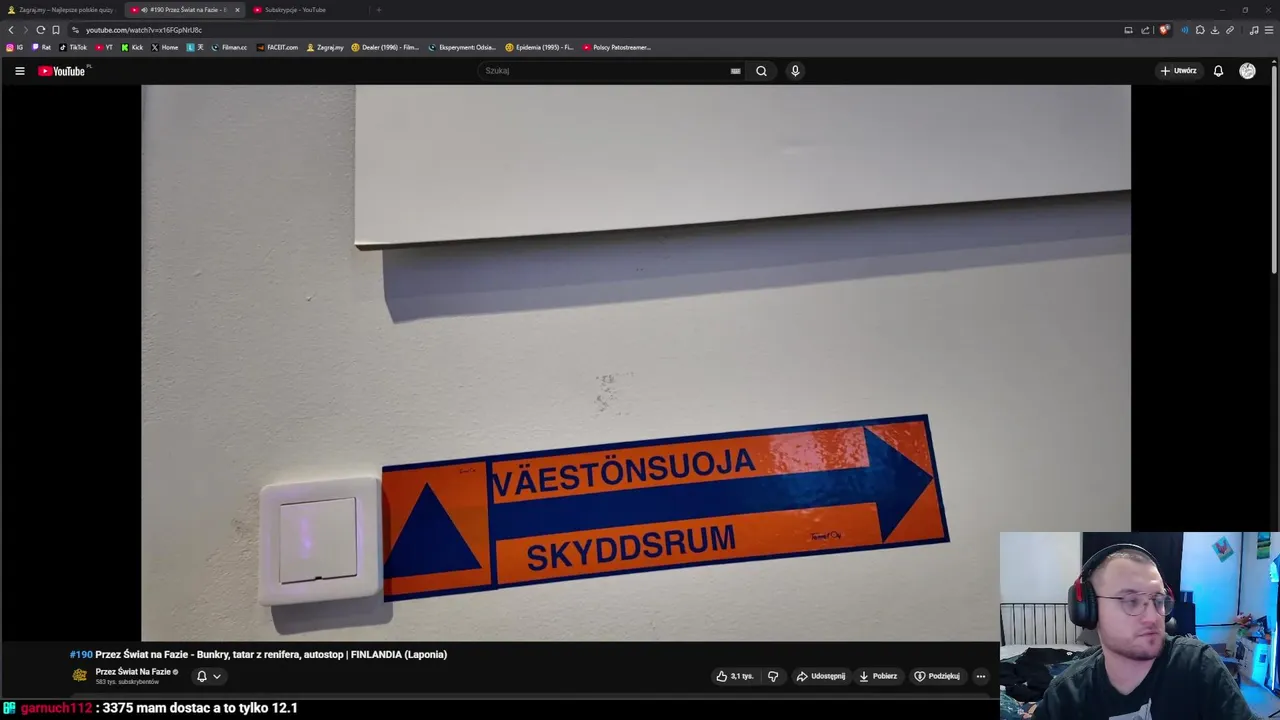
Task: Open the Dealer (1996) bookmark
Action: (385, 47)
